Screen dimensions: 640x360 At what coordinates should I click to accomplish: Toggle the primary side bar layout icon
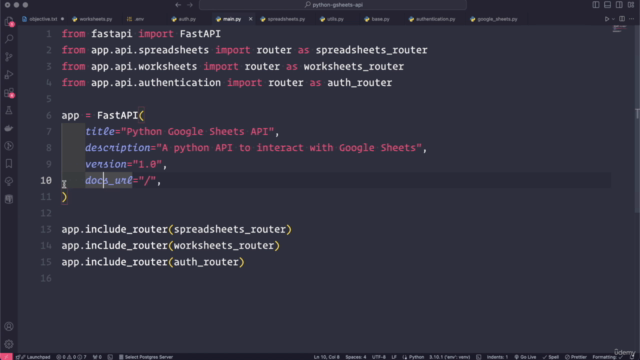pyautogui.click(x=596, y=5)
